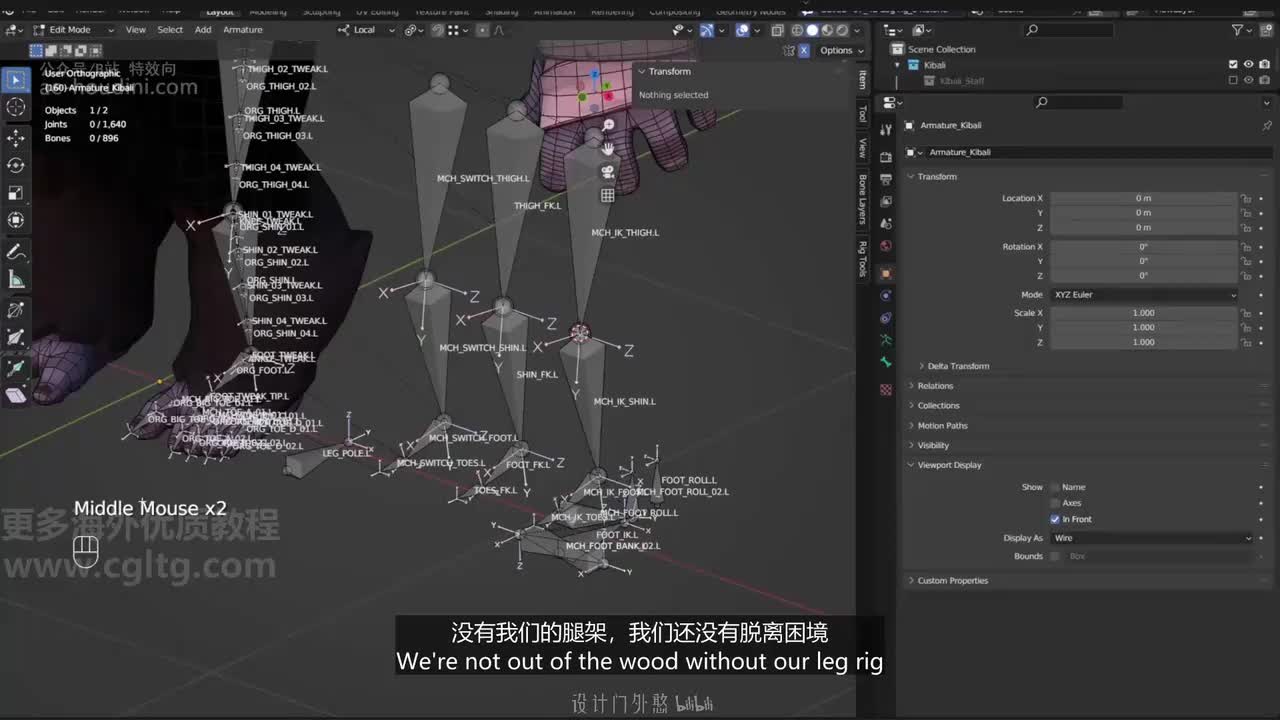
Task: Open rotation Mode XYZ Euler dropdown
Action: [x=1144, y=295]
